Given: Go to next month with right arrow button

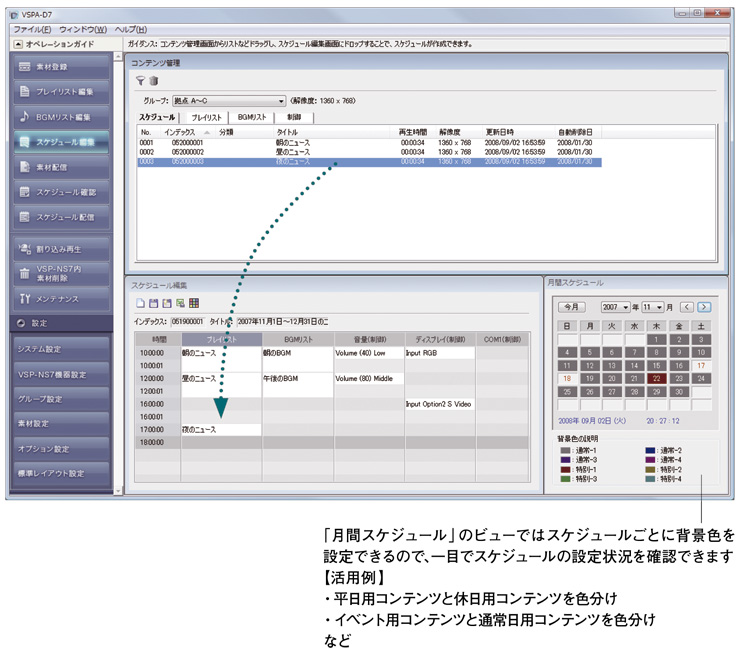Looking at the screenshot, I should click(704, 307).
